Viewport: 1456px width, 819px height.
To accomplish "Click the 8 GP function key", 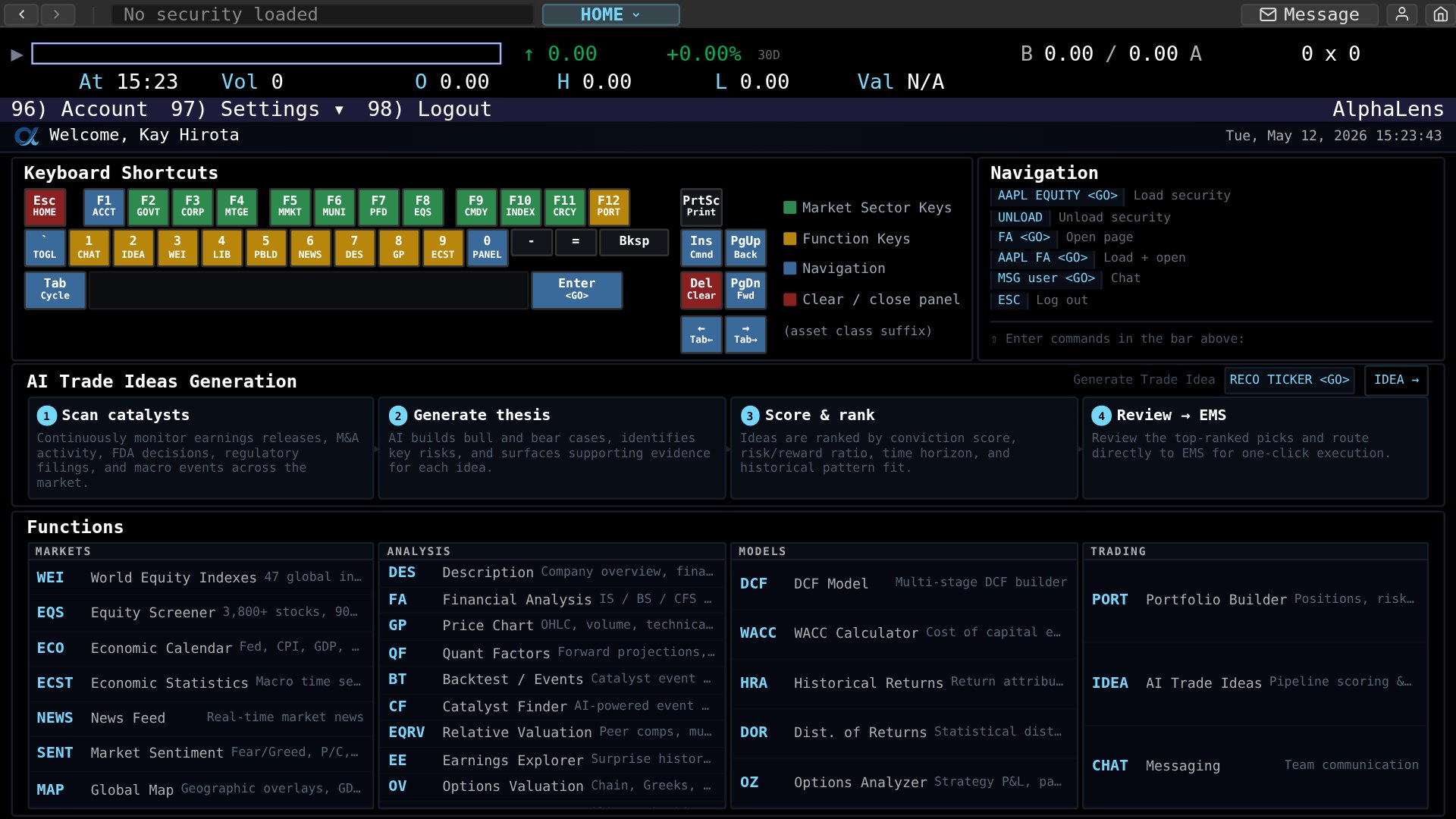I will [x=398, y=247].
